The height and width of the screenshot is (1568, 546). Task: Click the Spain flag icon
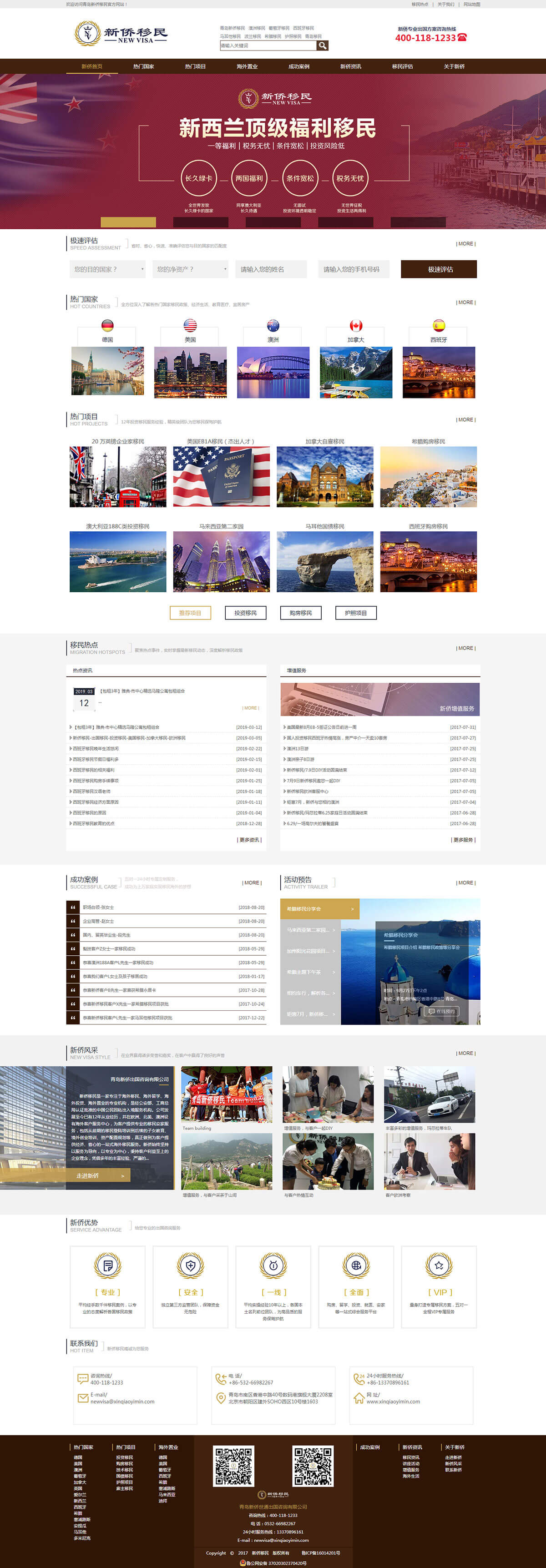[x=438, y=325]
